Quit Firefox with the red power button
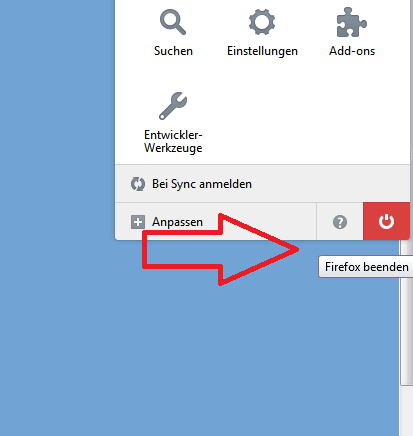This screenshot has height=436, width=413. (386, 221)
